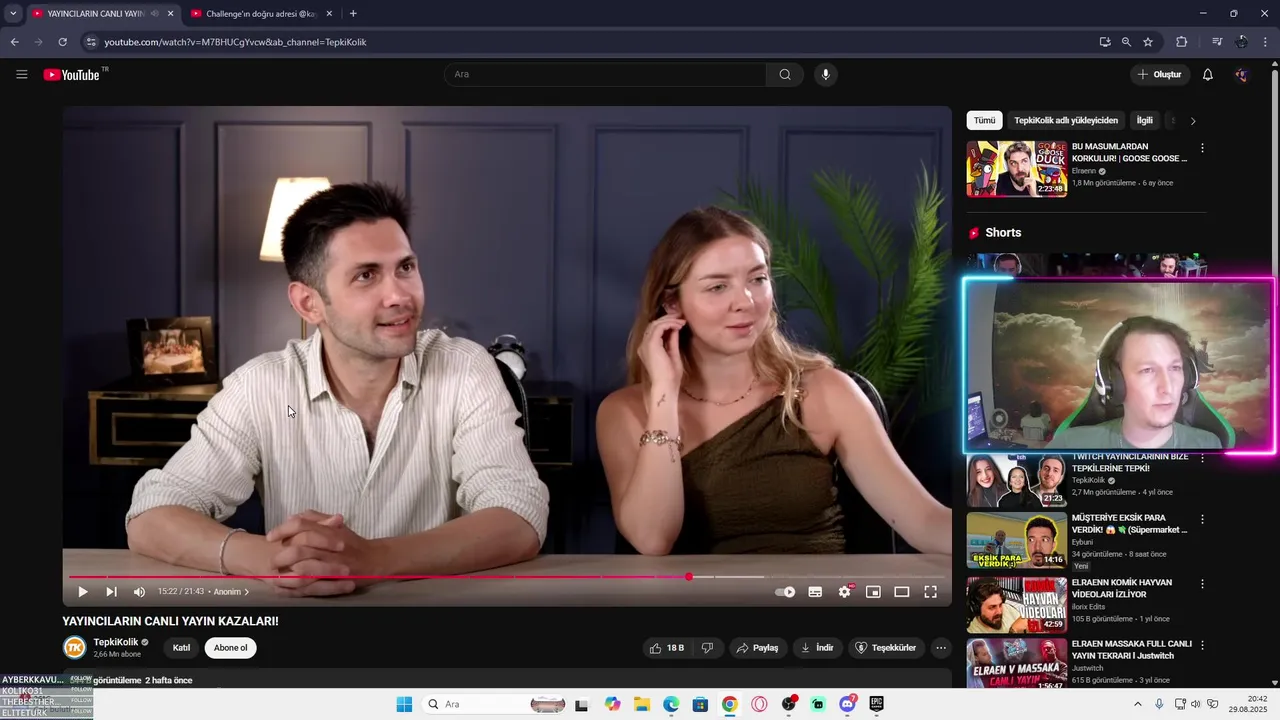1280x720 pixels.
Task: Go to the YouTube home logo
Action: [x=72, y=74]
